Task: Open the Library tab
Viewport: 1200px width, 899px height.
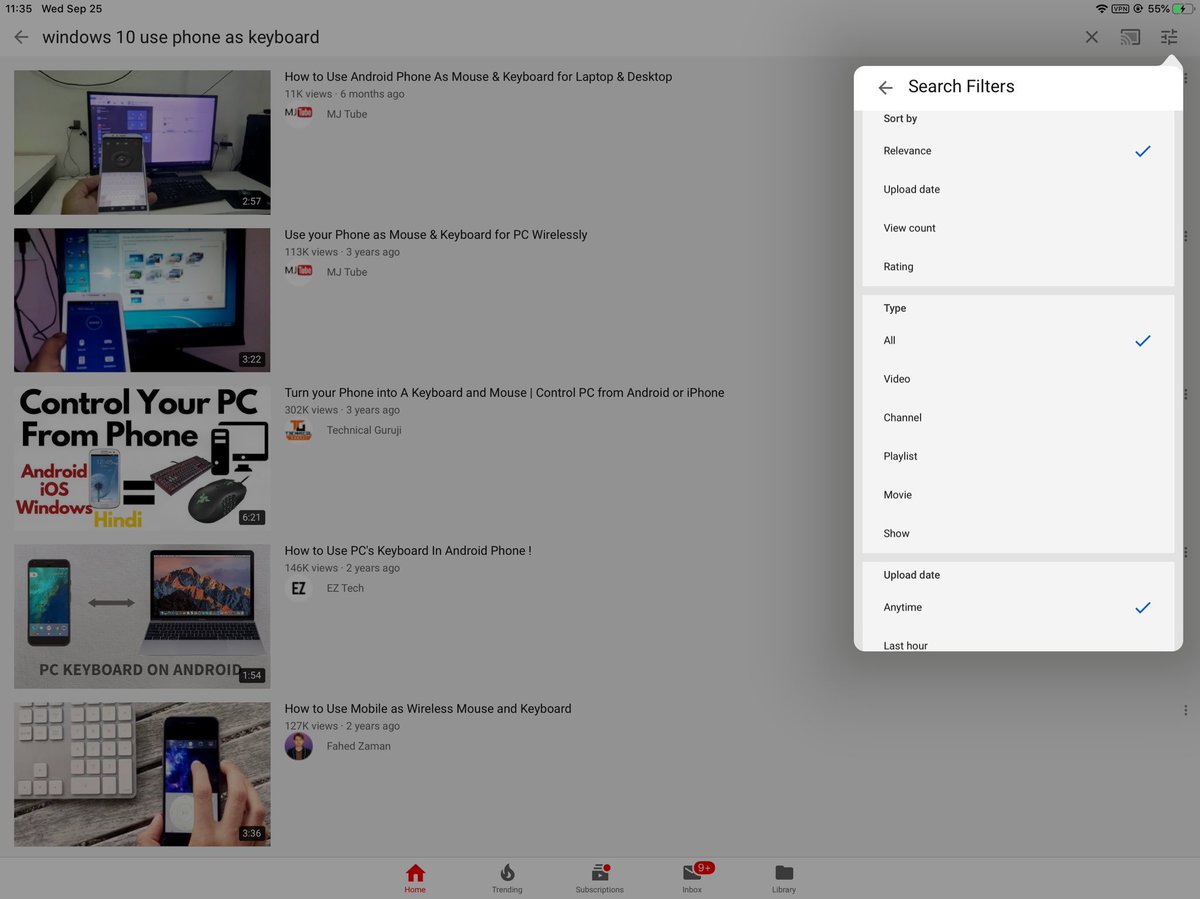Action: tap(784, 878)
